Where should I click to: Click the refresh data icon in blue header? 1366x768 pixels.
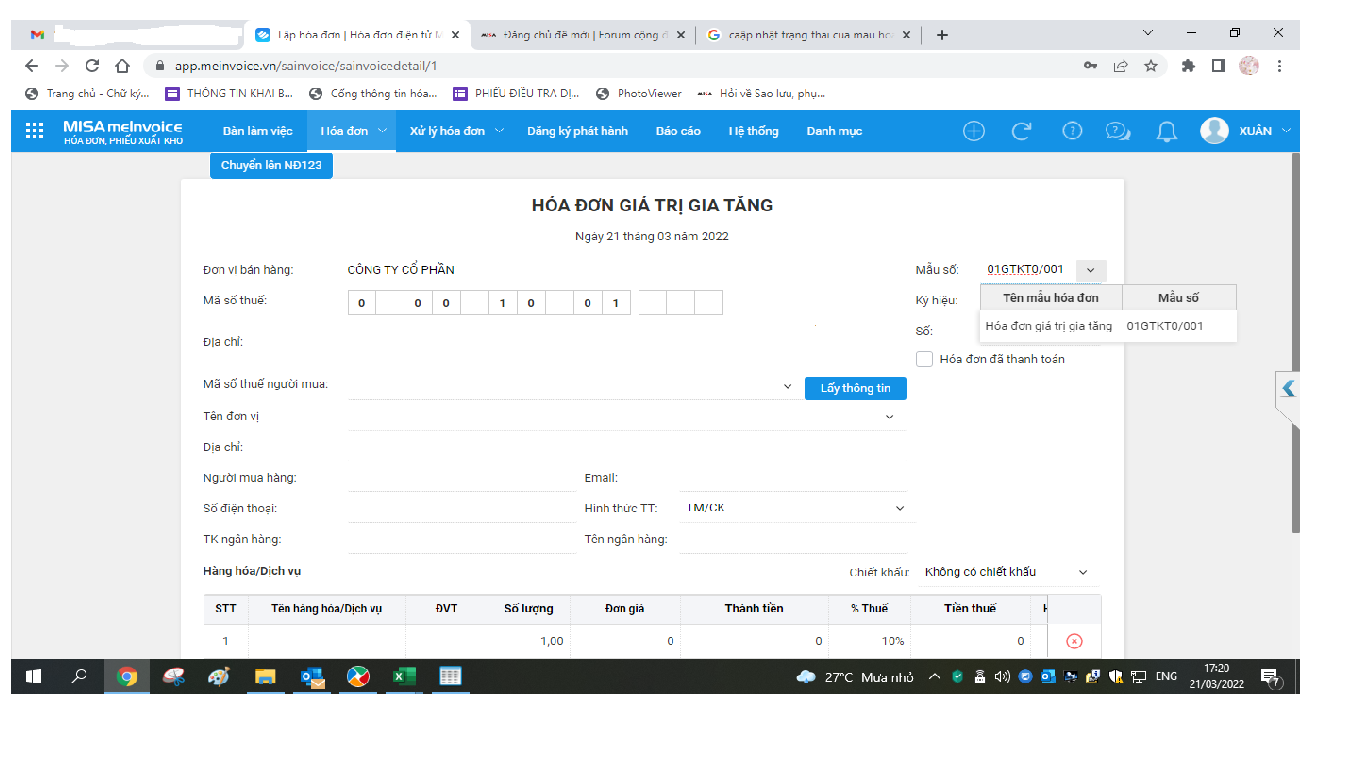(x=1021, y=131)
